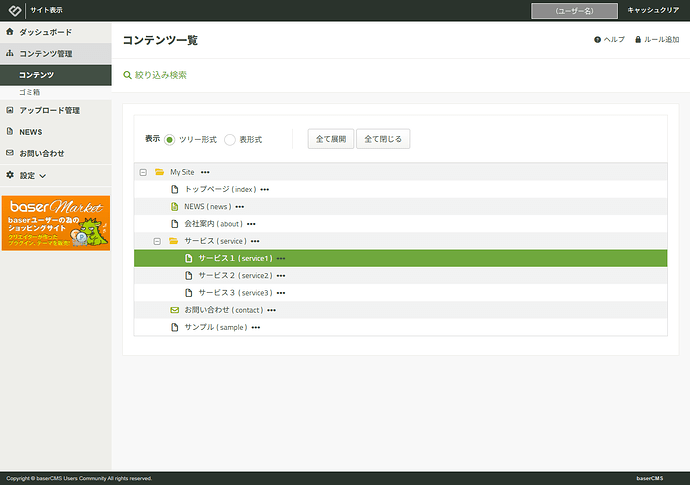Viewport: 690px width, 485px height.
Task: Select 表形式 radio button
Action: (x=230, y=140)
